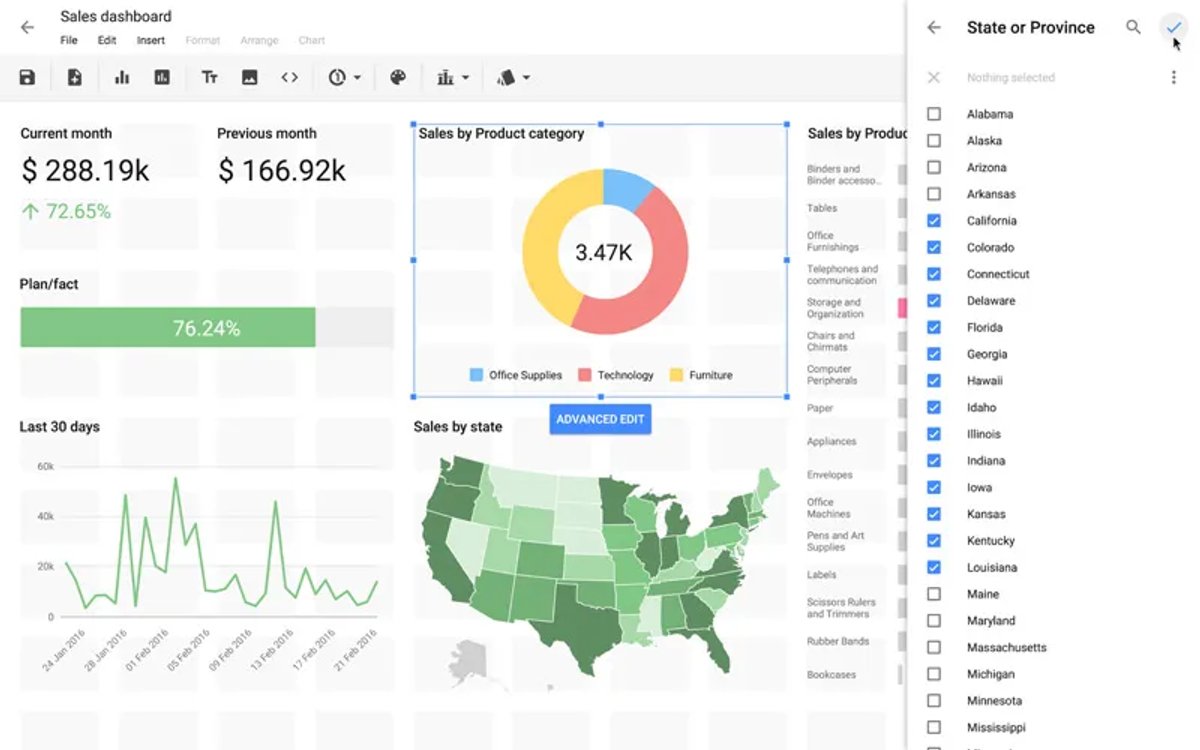Image resolution: width=1200 pixels, height=750 pixels.
Task: Open the File menu
Action: click(68, 41)
